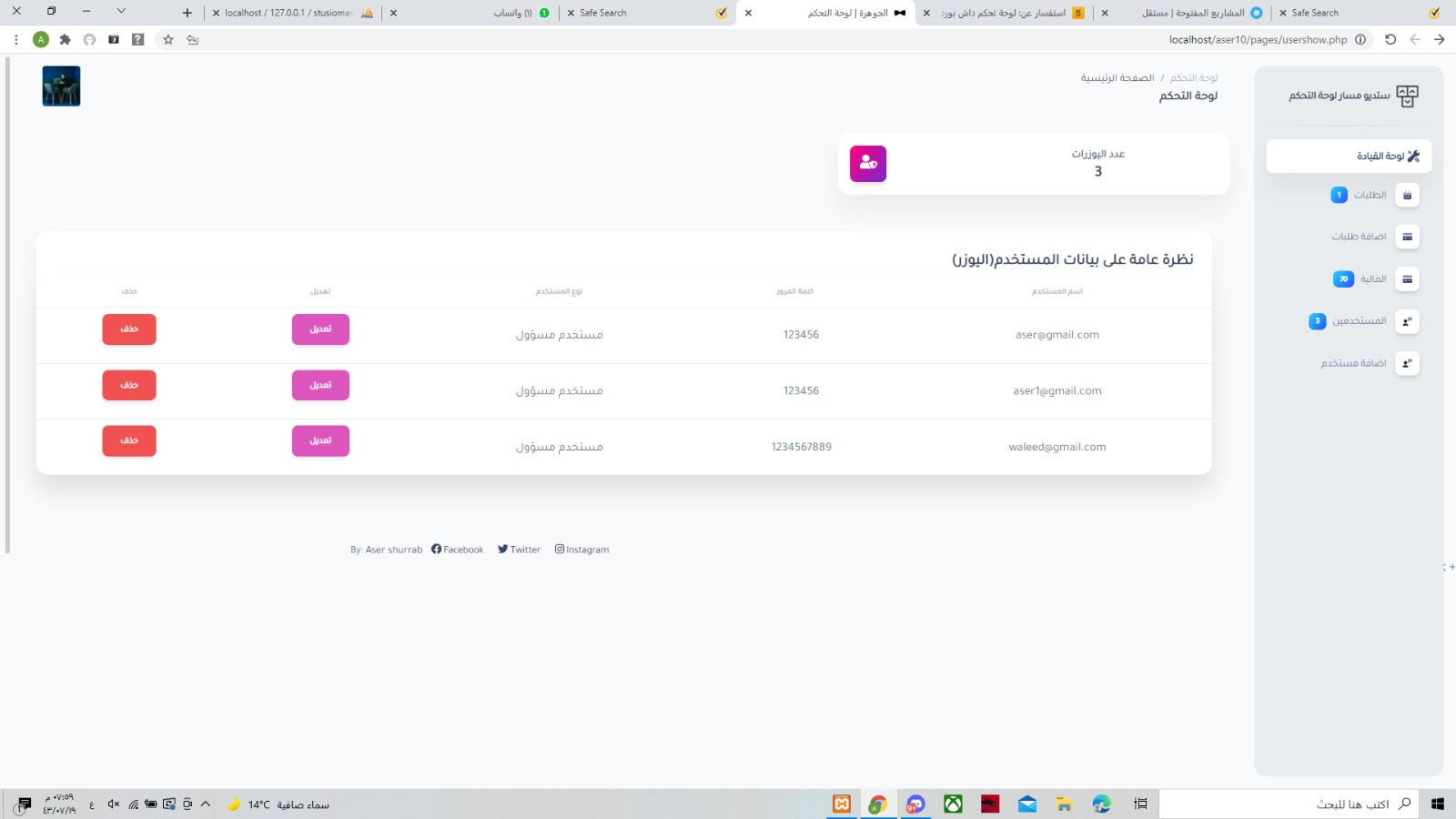Click the bookmark star icon in the toolbar
The image size is (1456, 819).
click(x=167, y=39)
